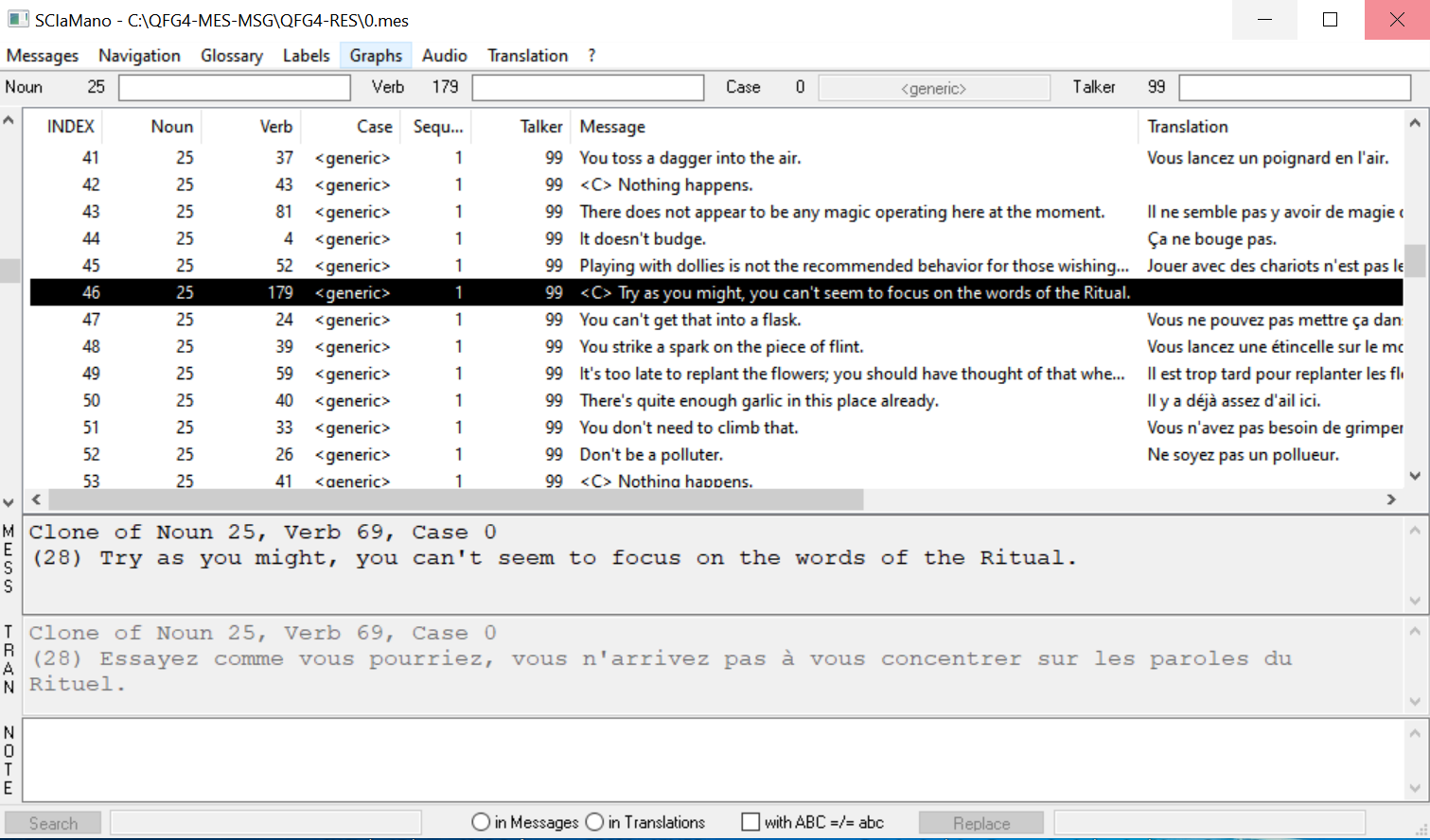
Task: Click MESS panel scroll down arrow
Action: point(1415,601)
